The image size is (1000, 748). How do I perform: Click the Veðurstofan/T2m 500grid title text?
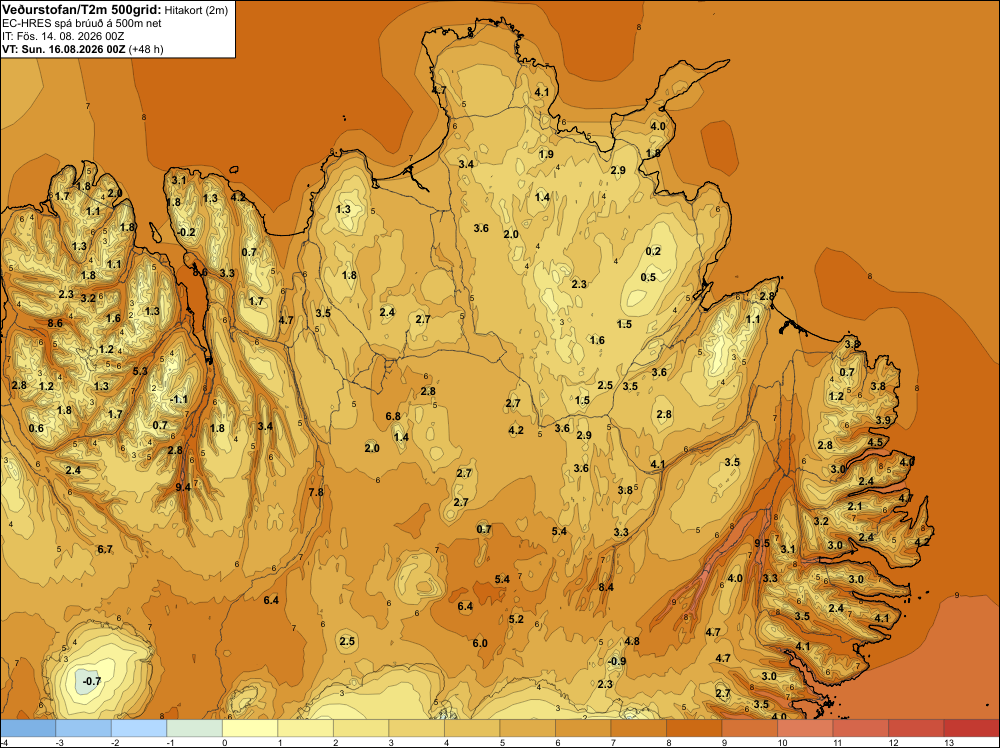(82, 10)
